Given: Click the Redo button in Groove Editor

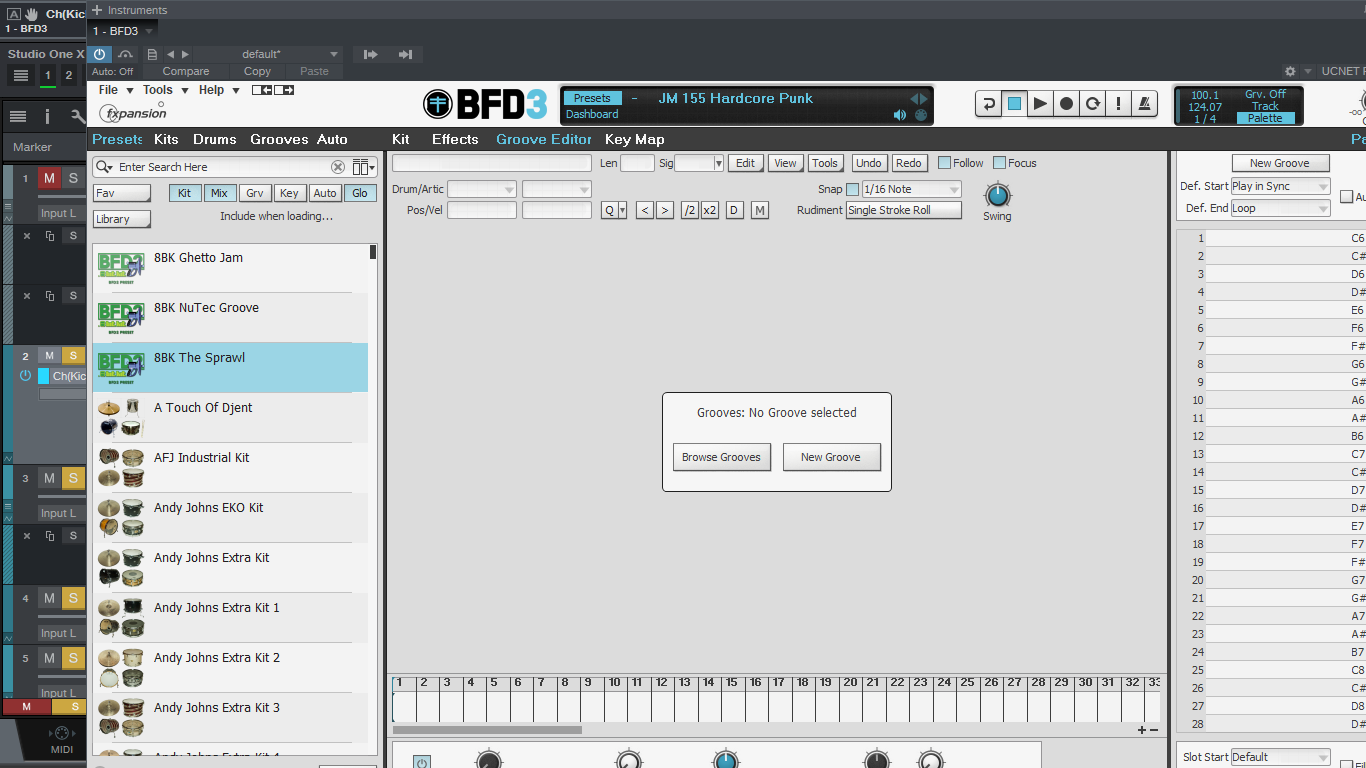Looking at the screenshot, I should tap(908, 163).
